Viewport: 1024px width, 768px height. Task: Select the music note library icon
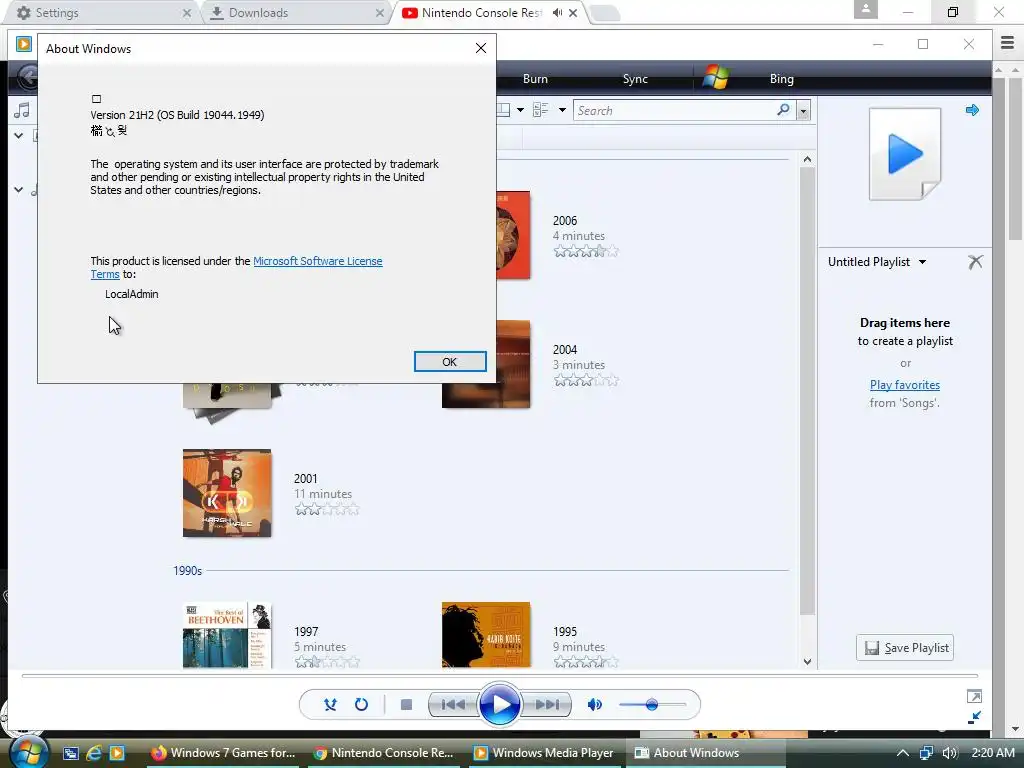click(22, 110)
